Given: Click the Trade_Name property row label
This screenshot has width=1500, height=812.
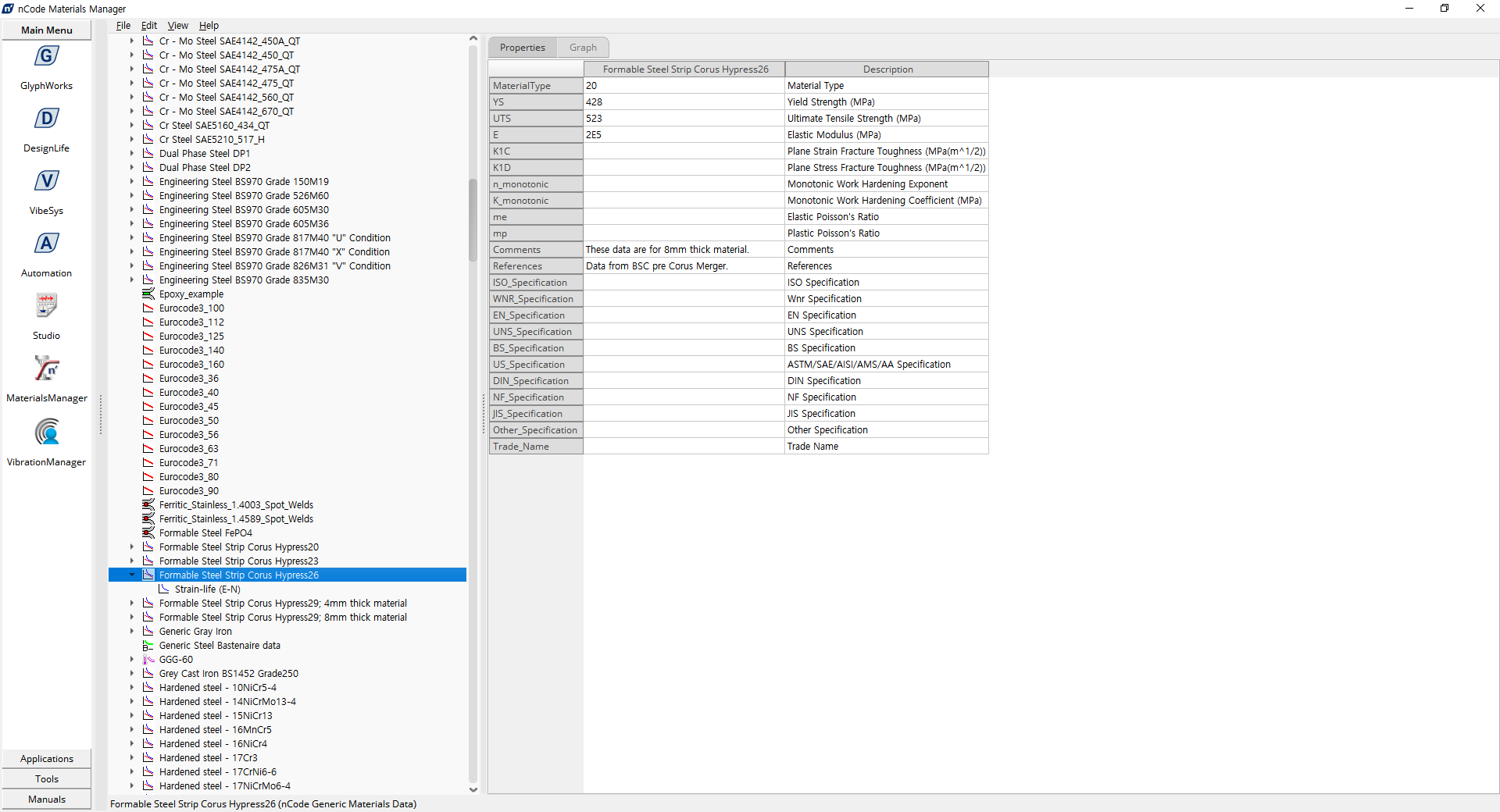Looking at the screenshot, I should tap(536, 447).
